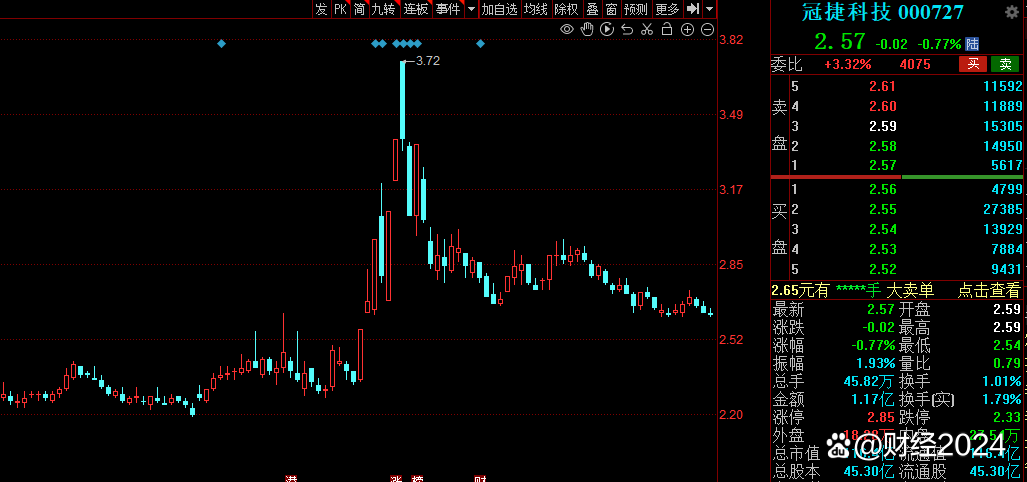1027x482 pixels.
Task: Open the dropdown arrow after 事件
Action: pos(472,9)
